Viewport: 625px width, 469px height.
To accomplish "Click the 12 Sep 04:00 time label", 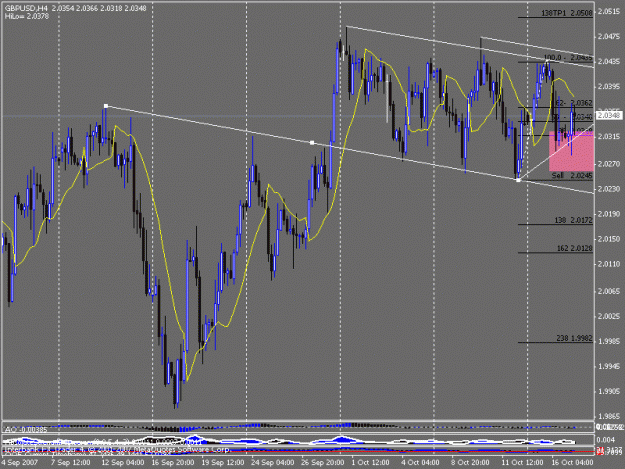I will click(x=123, y=463).
